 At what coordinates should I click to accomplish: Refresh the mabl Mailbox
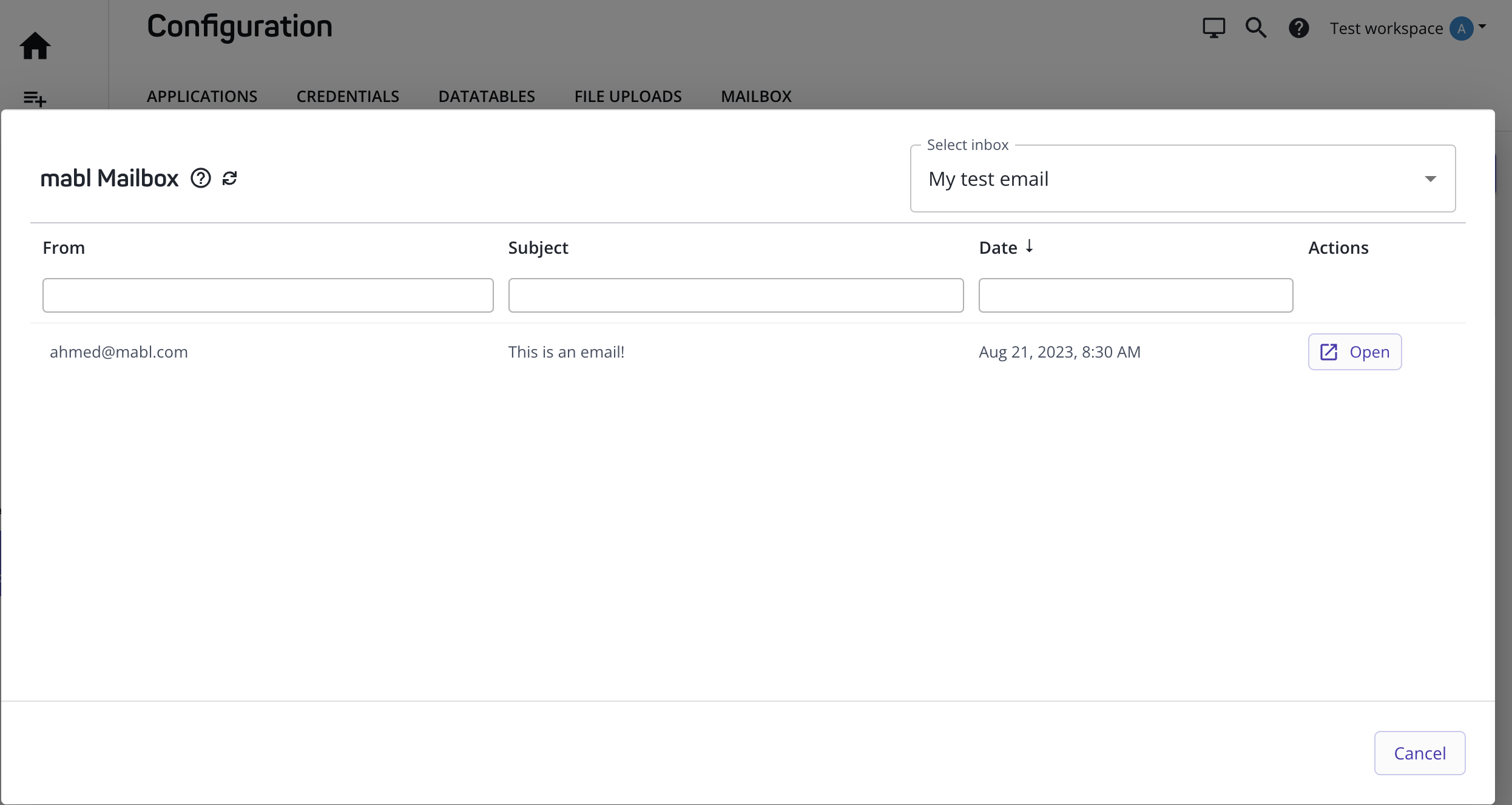tap(230, 178)
